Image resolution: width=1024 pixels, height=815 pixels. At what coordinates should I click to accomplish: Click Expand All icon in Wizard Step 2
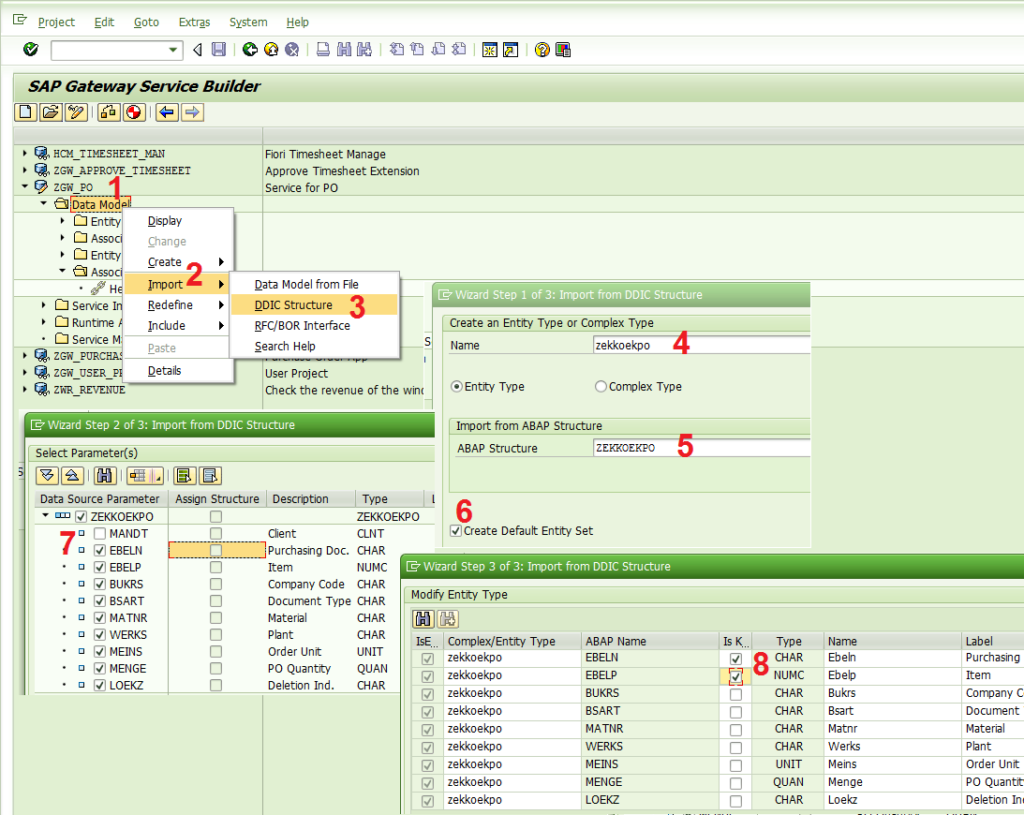tap(47, 475)
